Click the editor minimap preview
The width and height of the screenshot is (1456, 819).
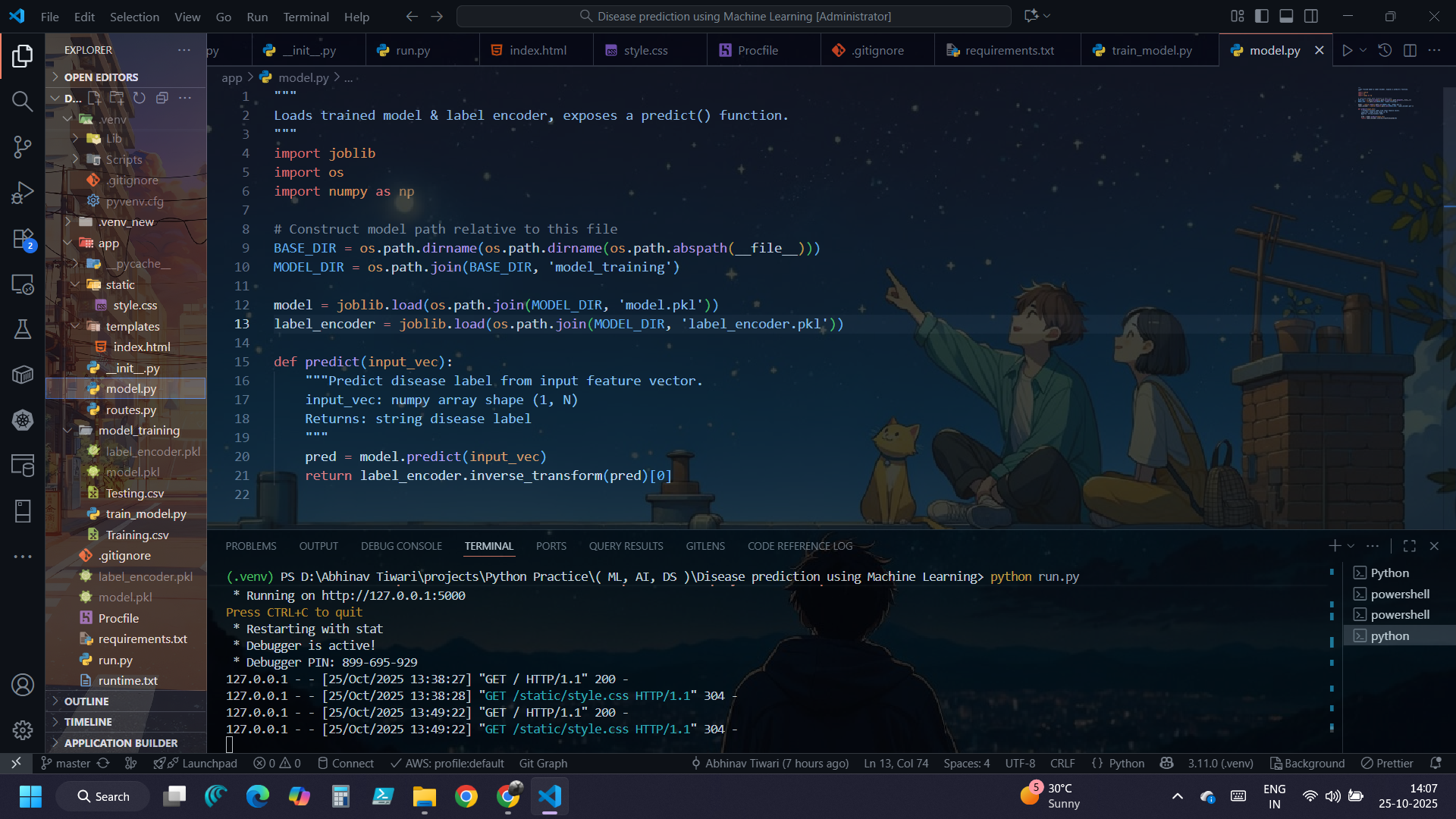[x=1385, y=104]
